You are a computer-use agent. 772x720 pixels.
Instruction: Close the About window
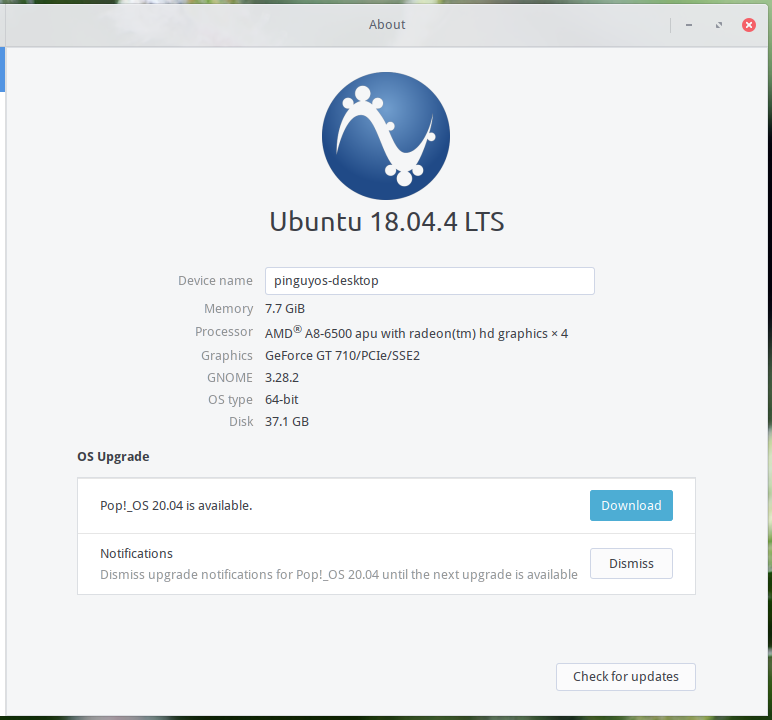748,25
